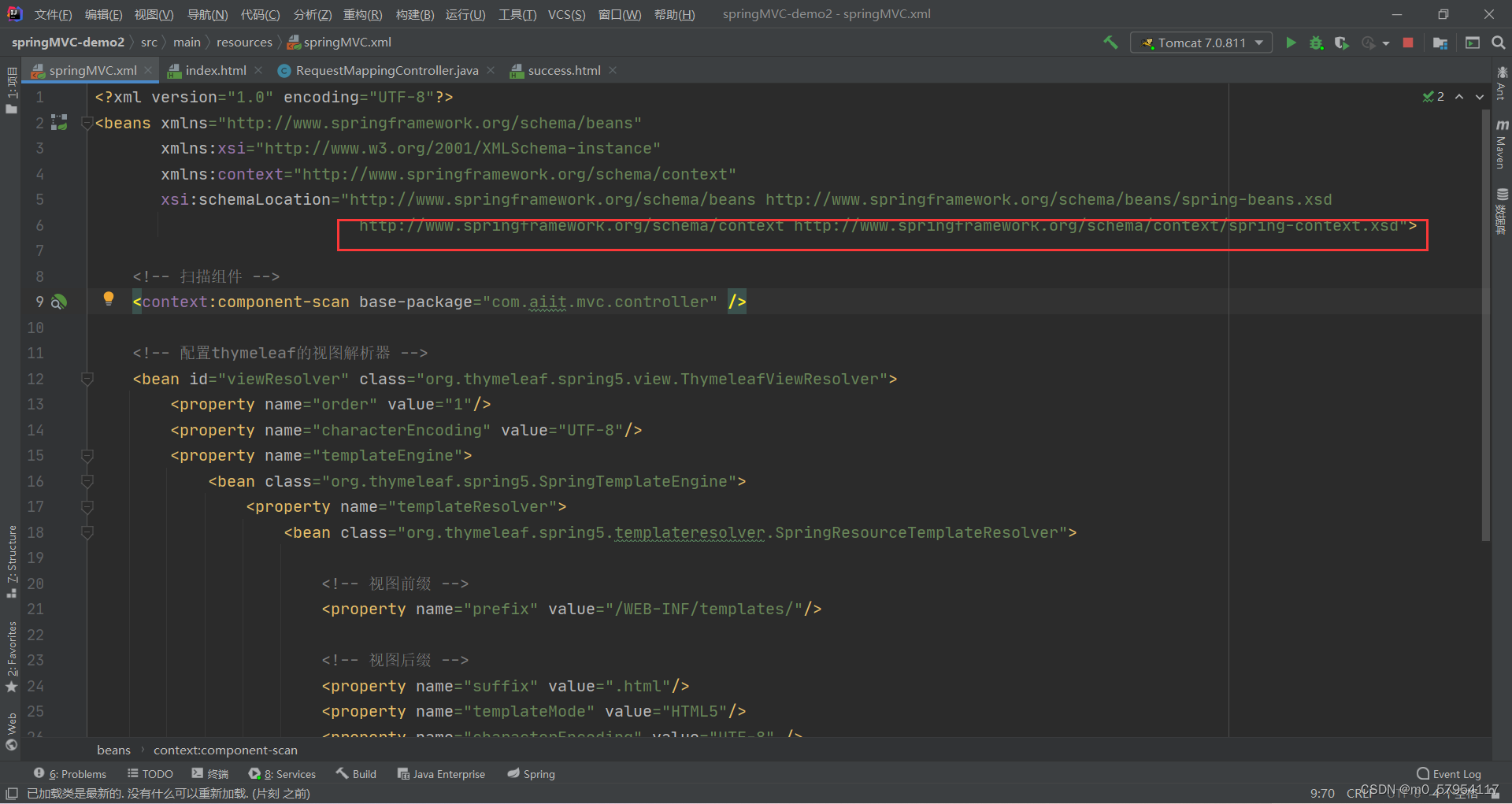1512x804 pixels.
Task: Click the Run Anything toolbar icon
Action: [1473, 43]
